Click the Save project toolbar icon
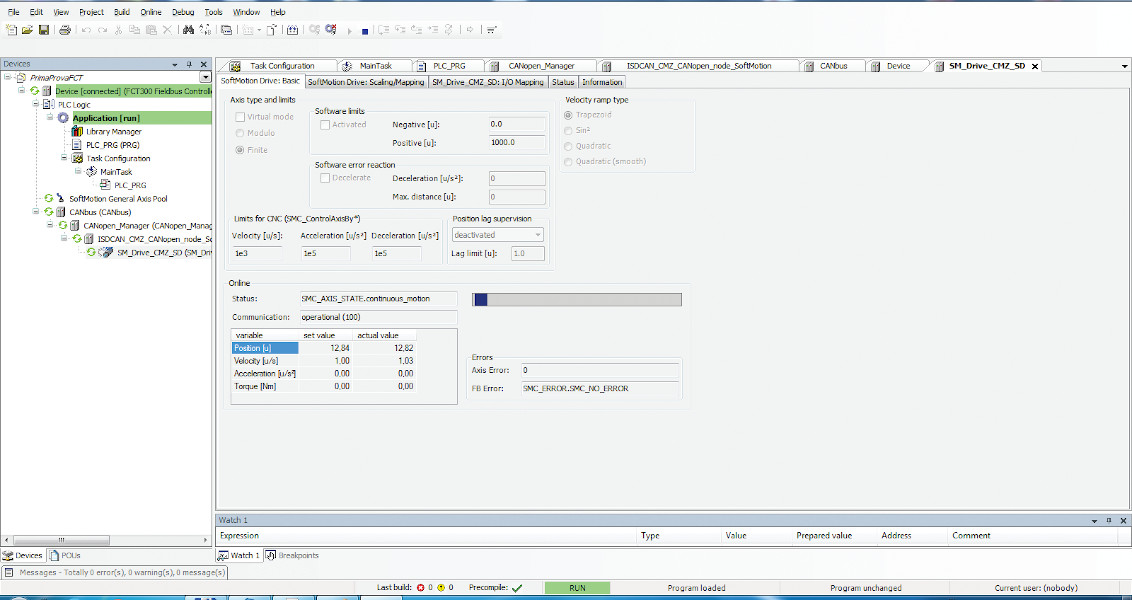The image size is (1132, 600). [44, 30]
